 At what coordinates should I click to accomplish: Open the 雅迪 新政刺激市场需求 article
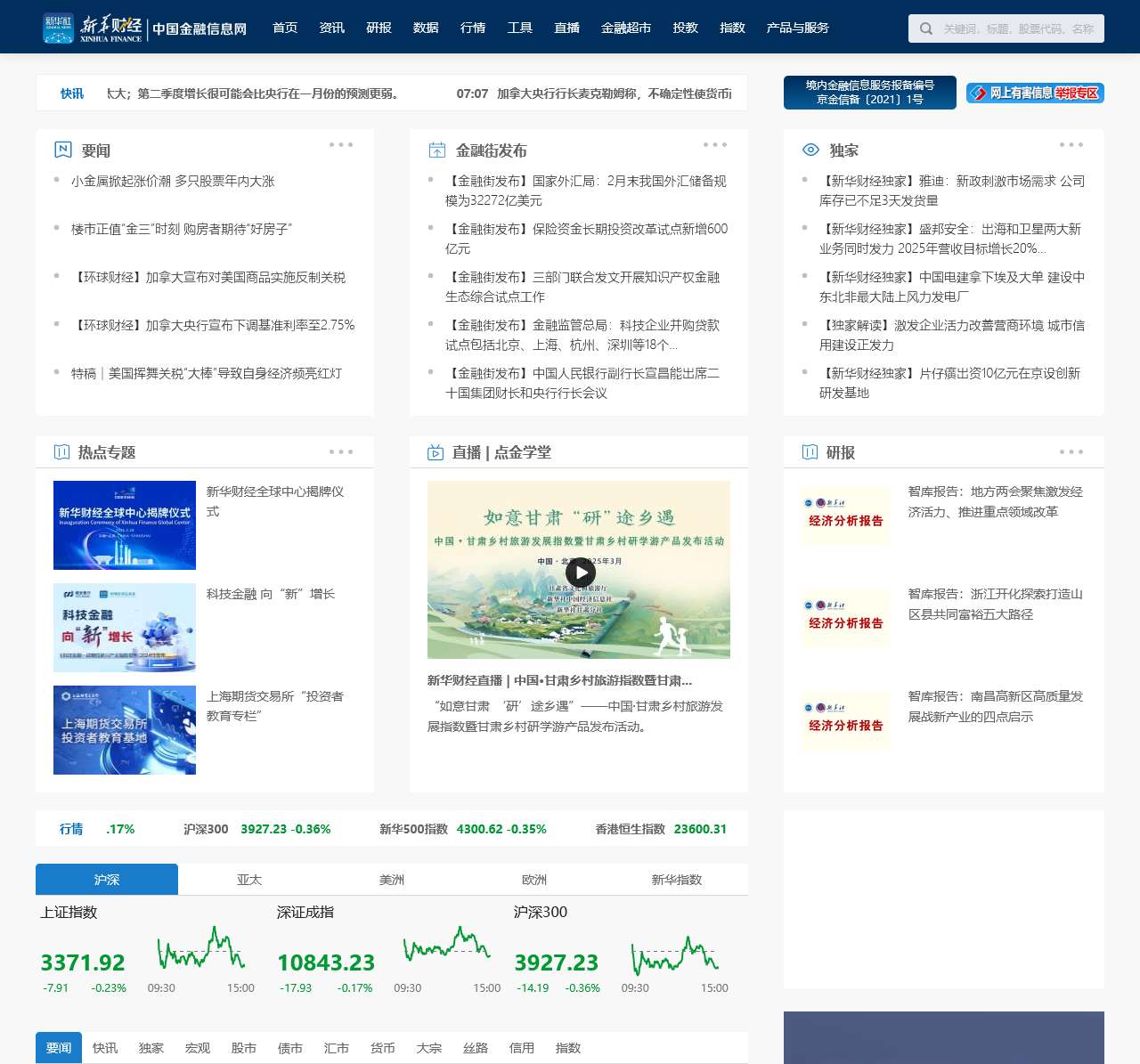coord(952,191)
